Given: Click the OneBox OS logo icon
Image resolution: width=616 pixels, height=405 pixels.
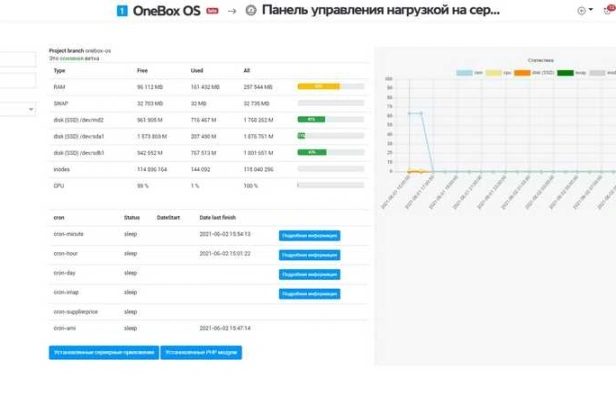Looking at the screenshot, I should coord(122,11).
